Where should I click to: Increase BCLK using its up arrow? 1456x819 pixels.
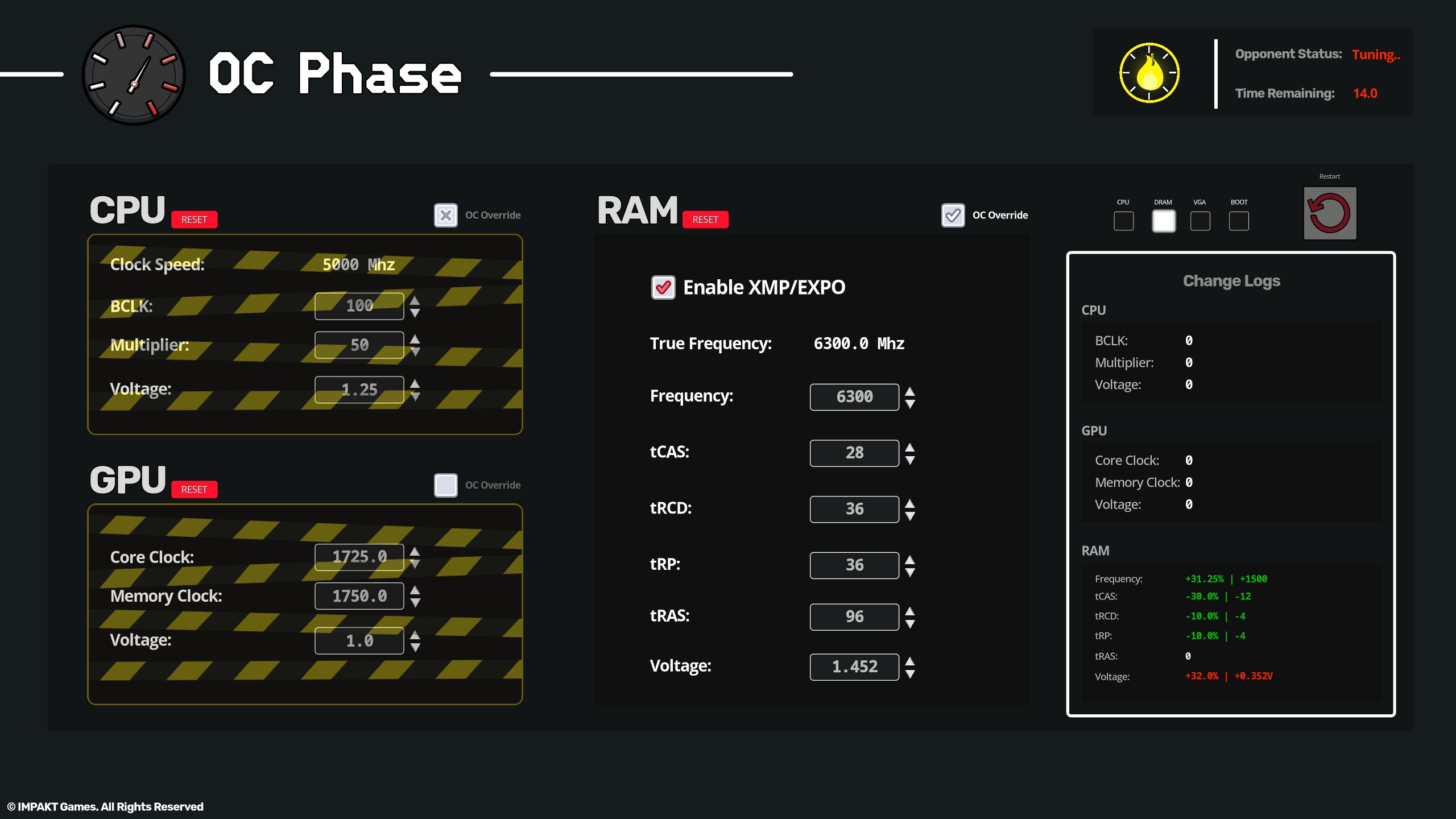coord(413,300)
